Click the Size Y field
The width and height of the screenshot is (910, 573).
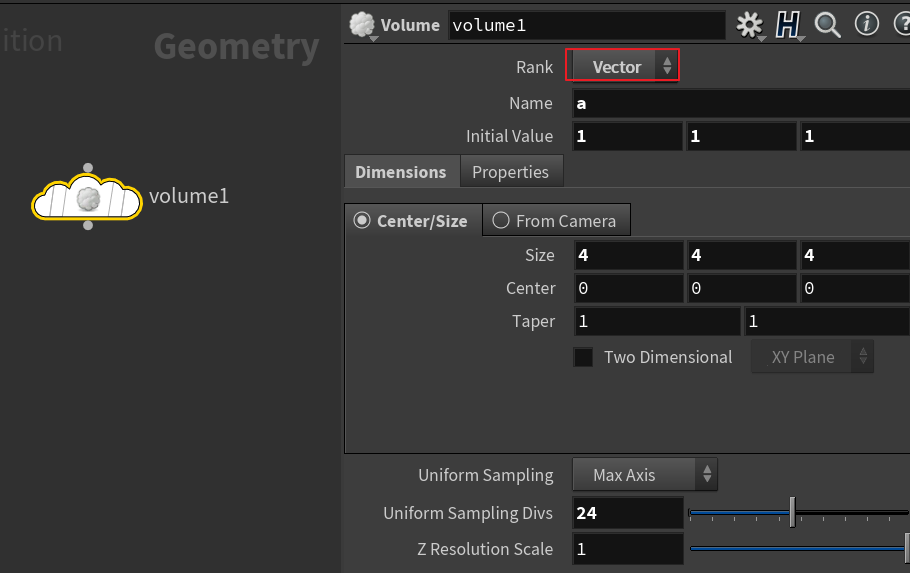742,255
